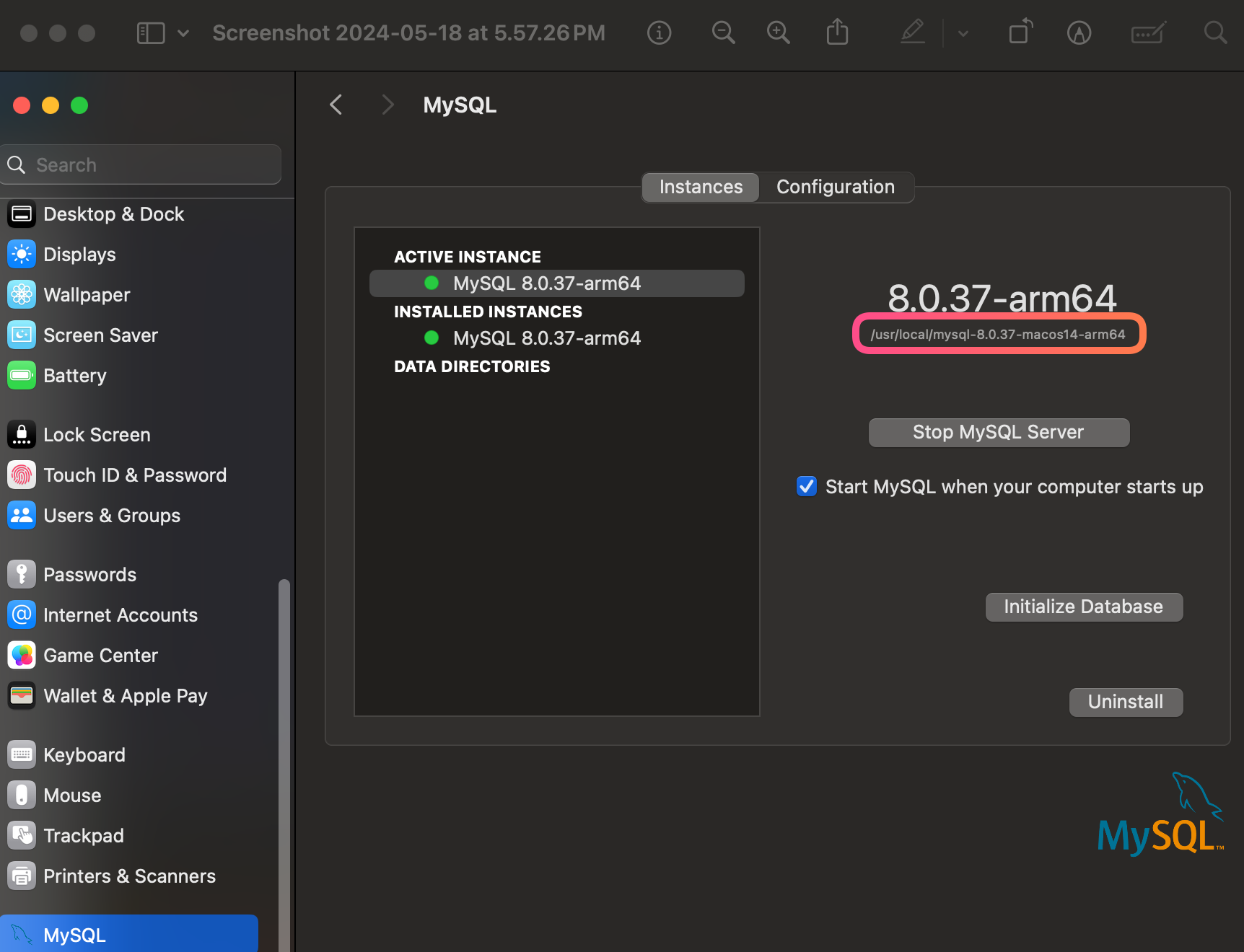This screenshot has width=1244, height=952.
Task: Open the Preview toolbar search icon
Action: click(x=1215, y=32)
